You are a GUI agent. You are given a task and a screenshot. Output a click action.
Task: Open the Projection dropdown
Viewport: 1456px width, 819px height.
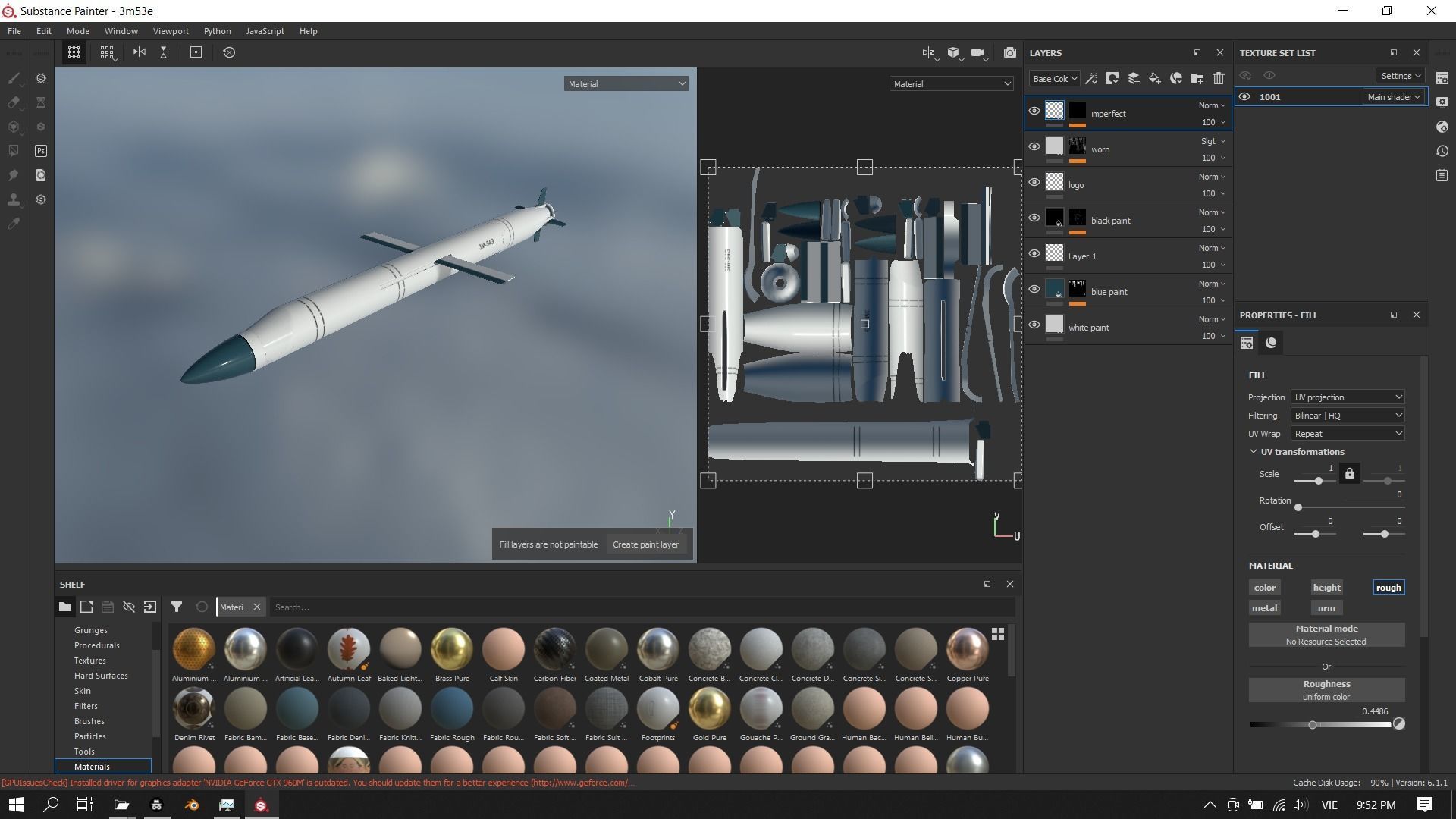(1347, 397)
